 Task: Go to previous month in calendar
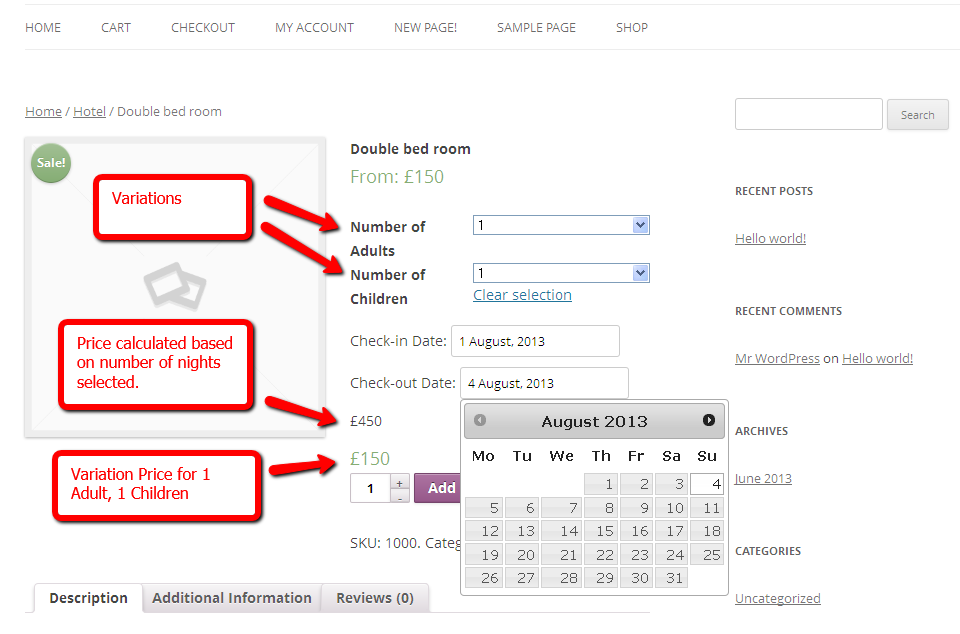(x=480, y=421)
